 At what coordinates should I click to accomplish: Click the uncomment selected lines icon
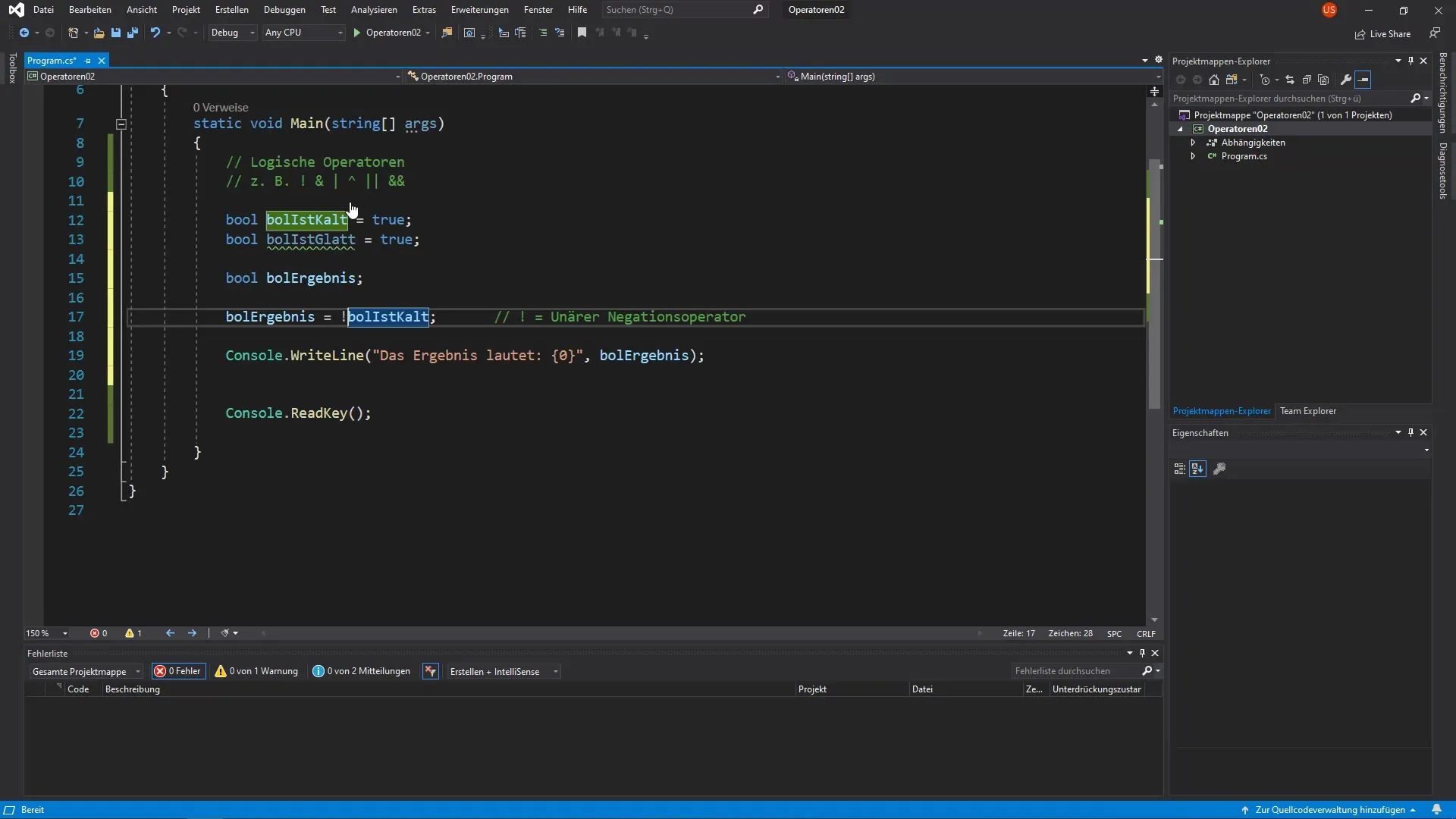(x=560, y=33)
